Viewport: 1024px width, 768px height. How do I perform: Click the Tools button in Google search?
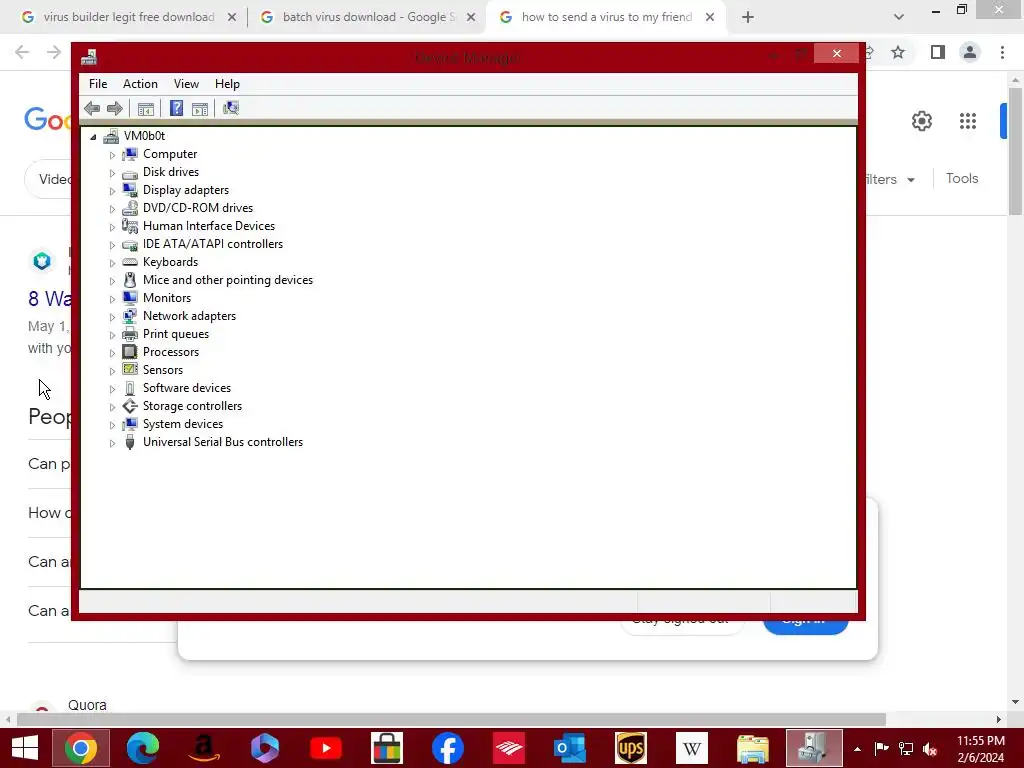(x=962, y=178)
